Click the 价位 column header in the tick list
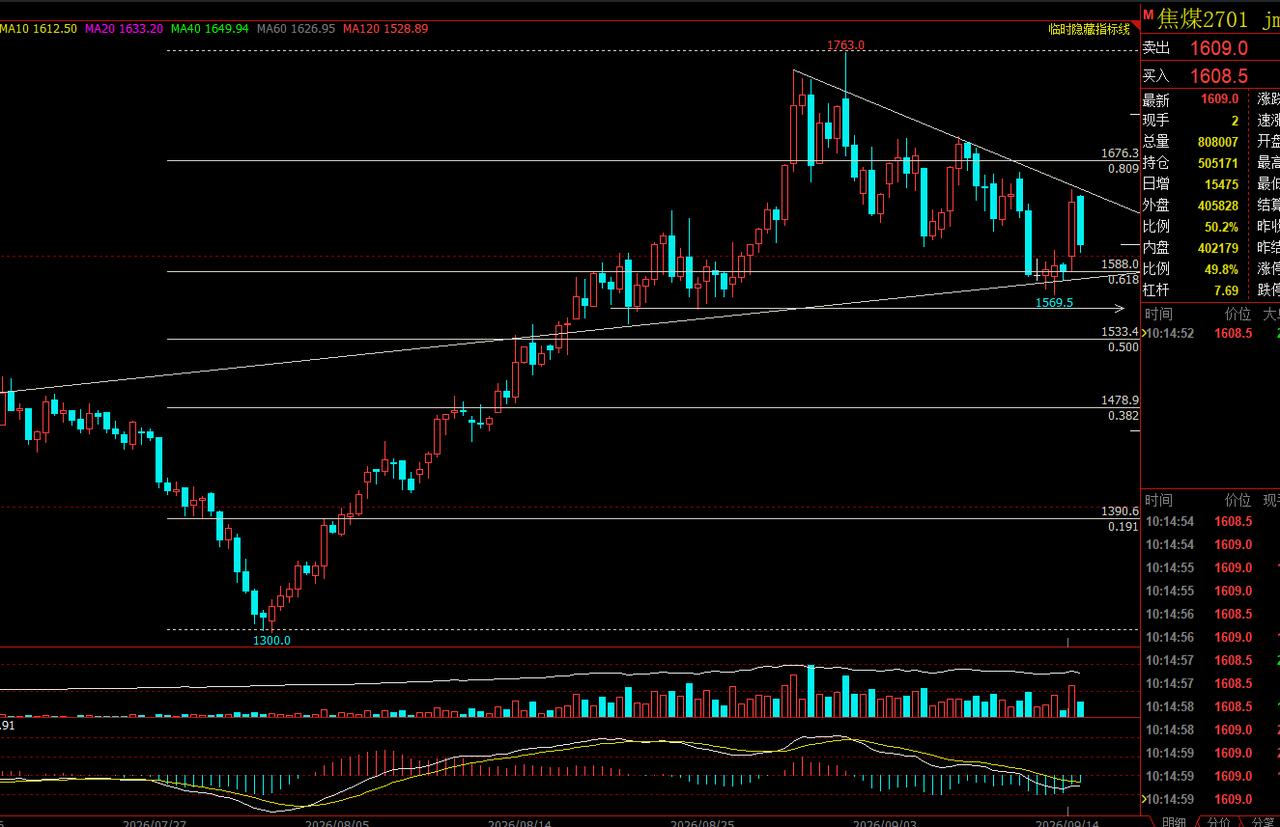1280x827 pixels. pos(1237,500)
